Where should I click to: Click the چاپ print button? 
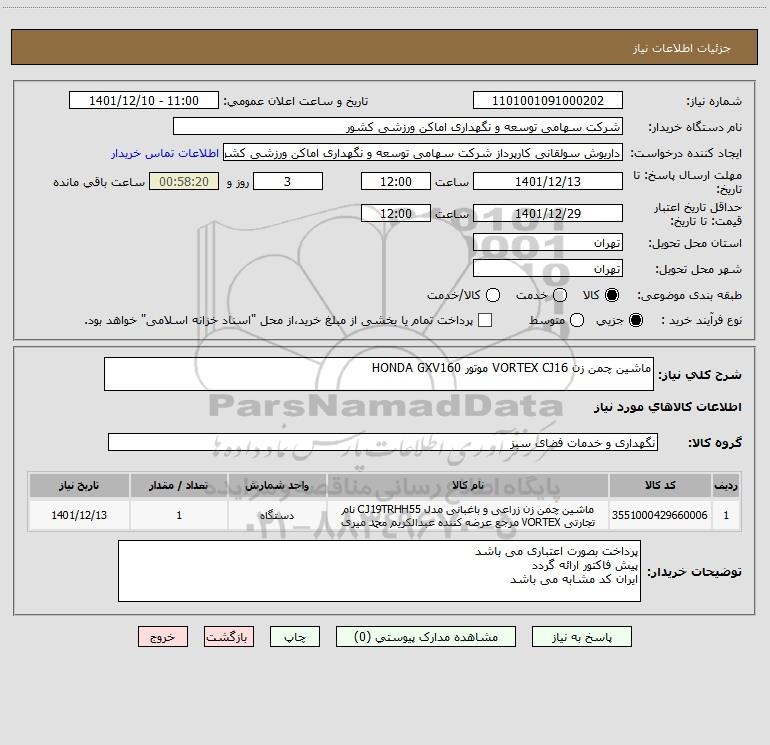click(295, 637)
